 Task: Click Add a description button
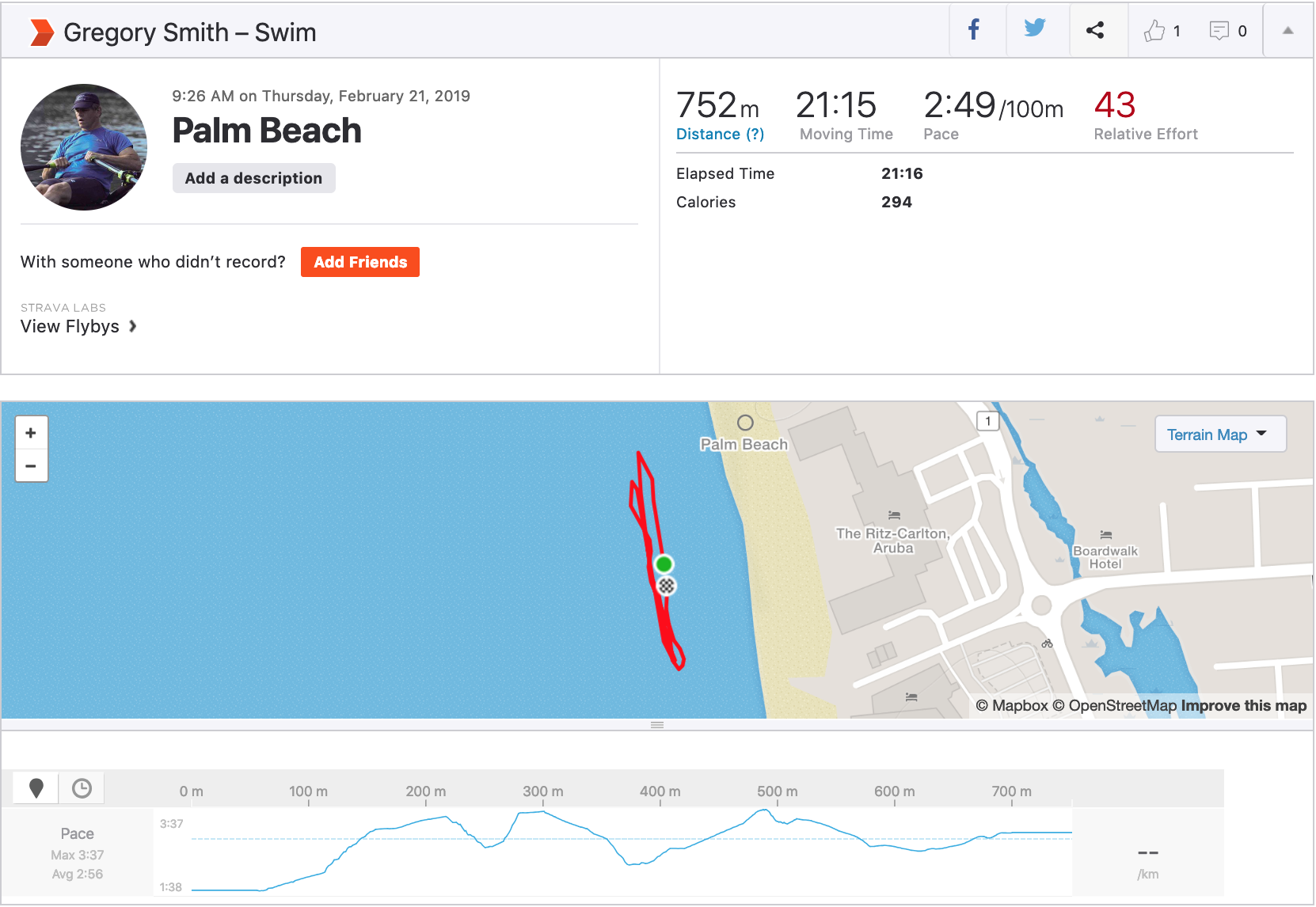253,178
